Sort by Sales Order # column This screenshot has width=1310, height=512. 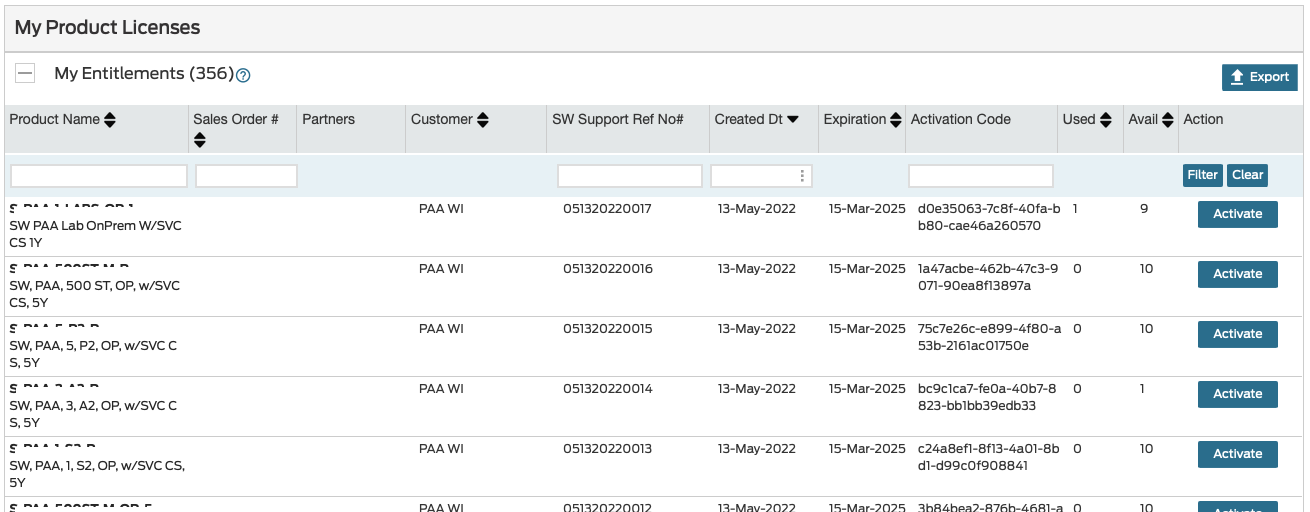coord(200,140)
